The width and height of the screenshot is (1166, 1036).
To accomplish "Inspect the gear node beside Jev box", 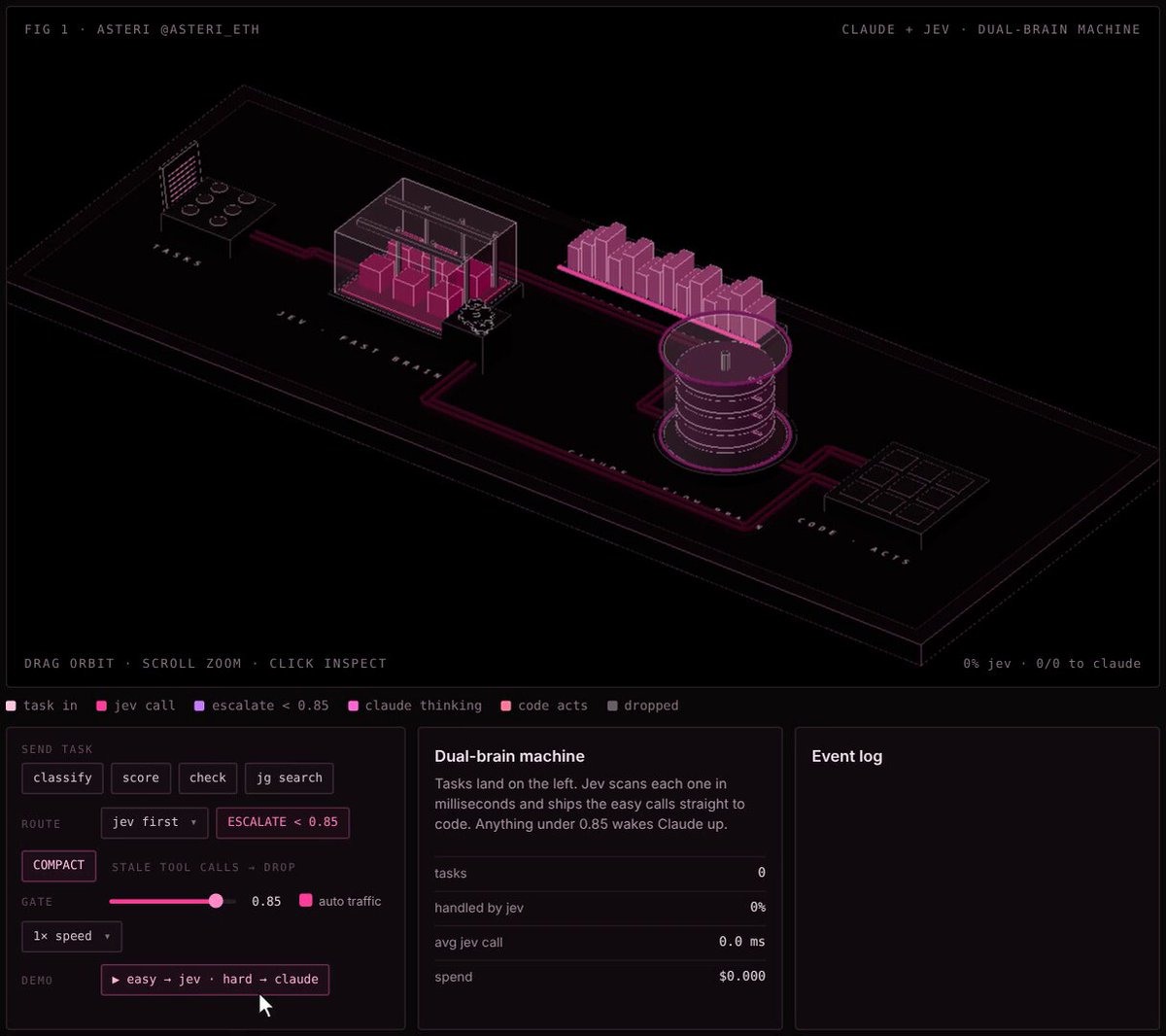I will [x=478, y=319].
